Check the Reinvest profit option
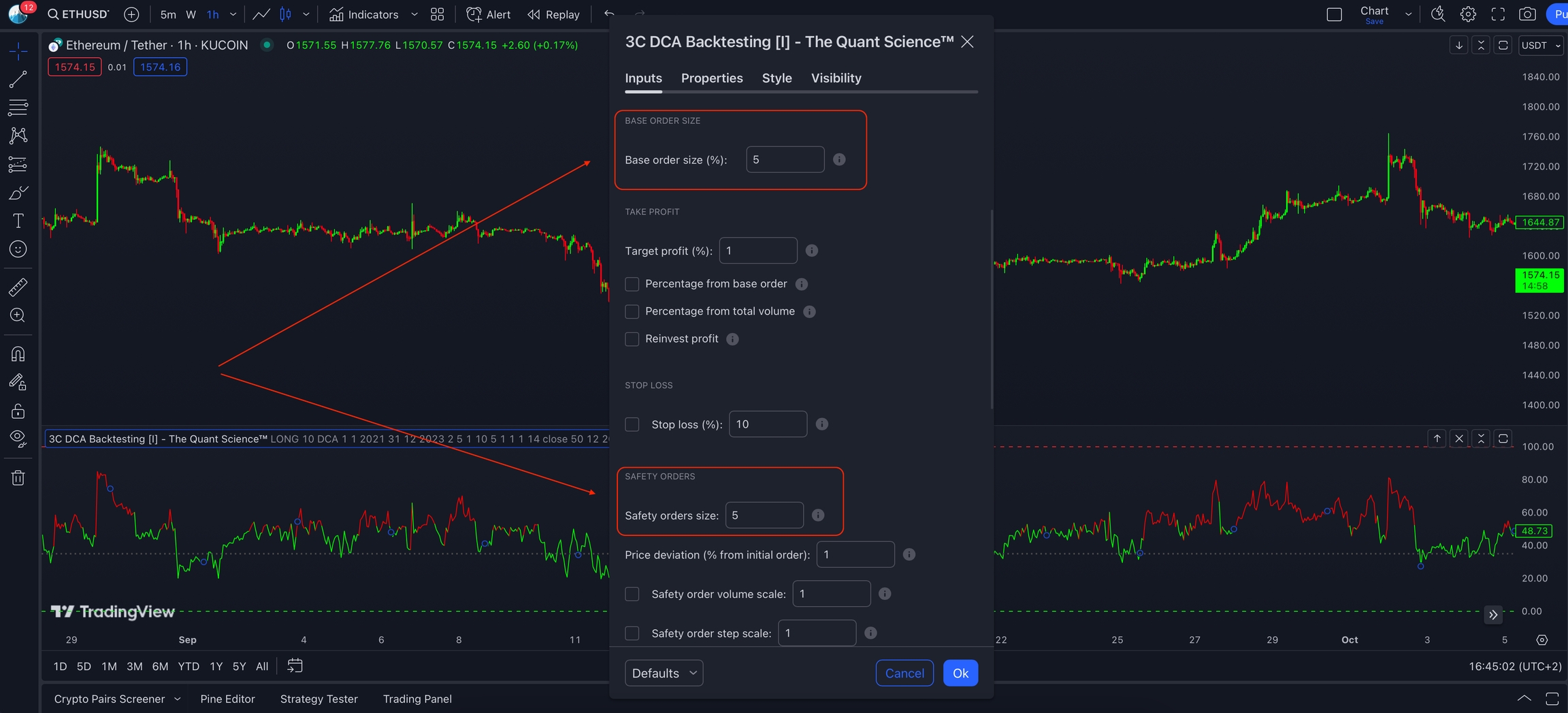The width and height of the screenshot is (1568, 713). tap(632, 339)
